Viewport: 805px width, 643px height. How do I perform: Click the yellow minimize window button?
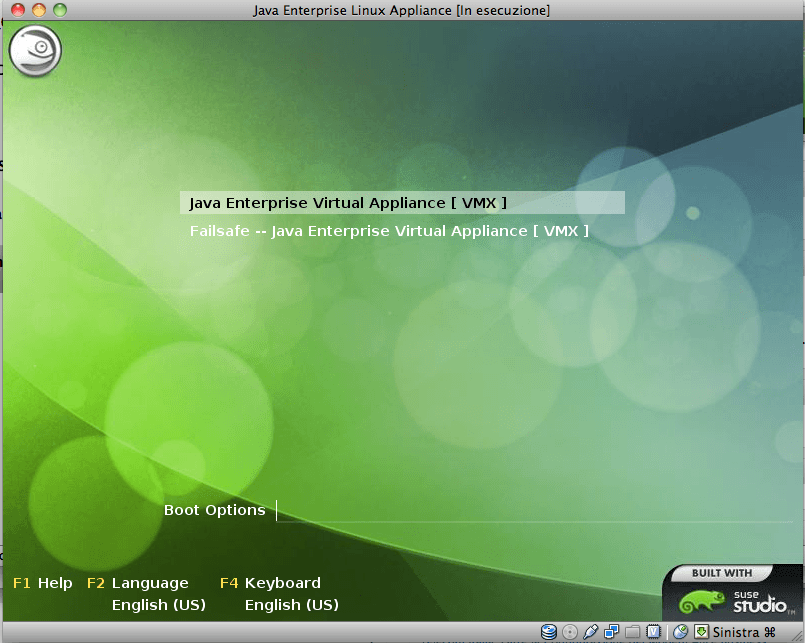(39, 10)
